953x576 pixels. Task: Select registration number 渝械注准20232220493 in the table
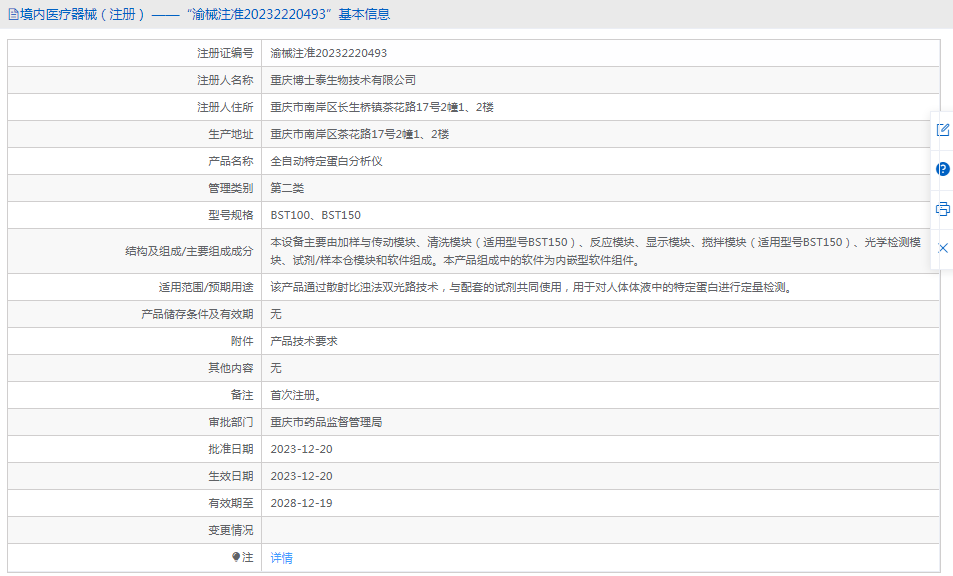[x=328, y=53]
